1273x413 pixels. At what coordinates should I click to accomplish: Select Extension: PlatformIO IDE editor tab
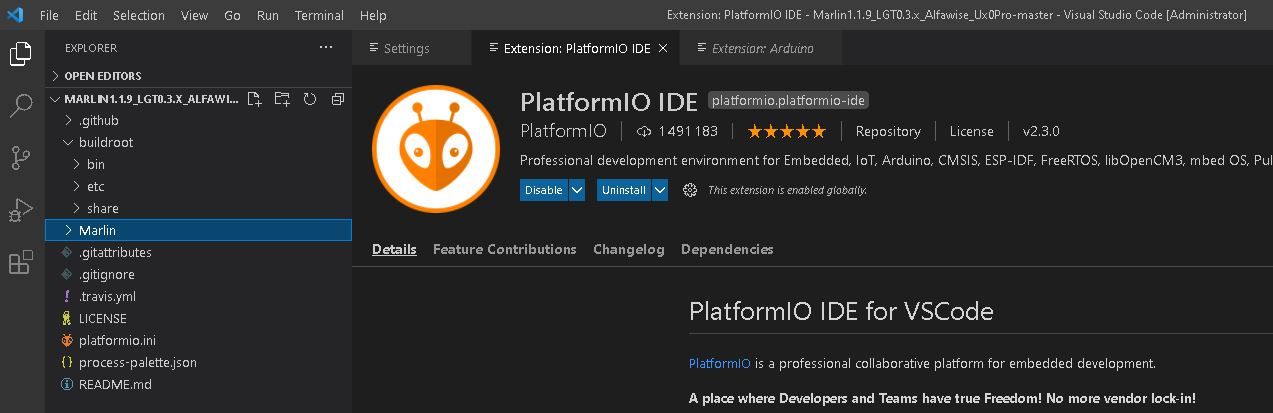tap(576, 48)
